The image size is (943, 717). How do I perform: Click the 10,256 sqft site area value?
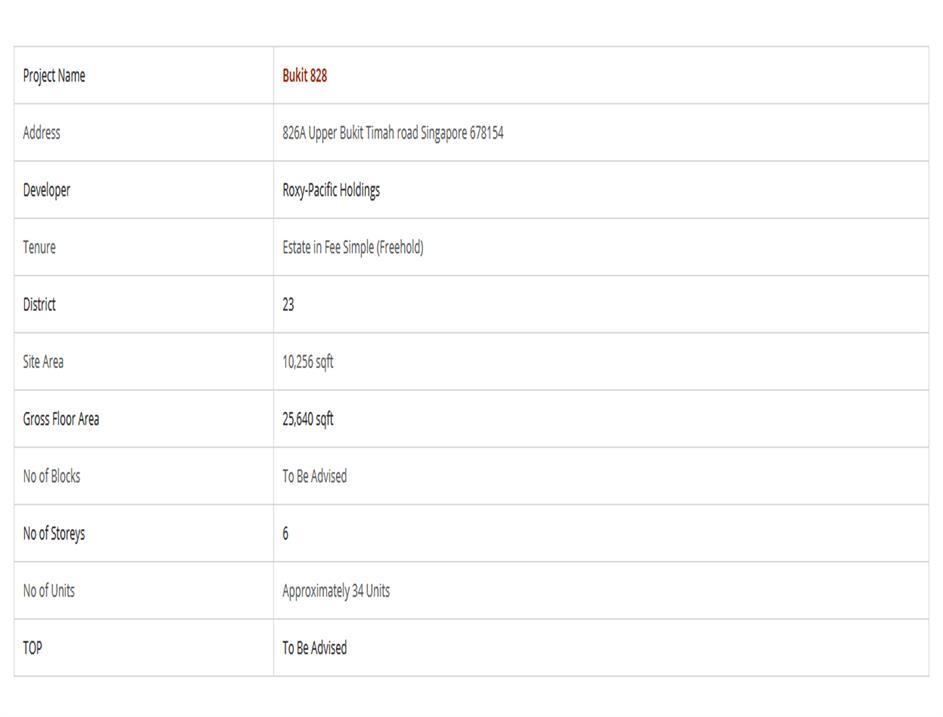(308, 362)
